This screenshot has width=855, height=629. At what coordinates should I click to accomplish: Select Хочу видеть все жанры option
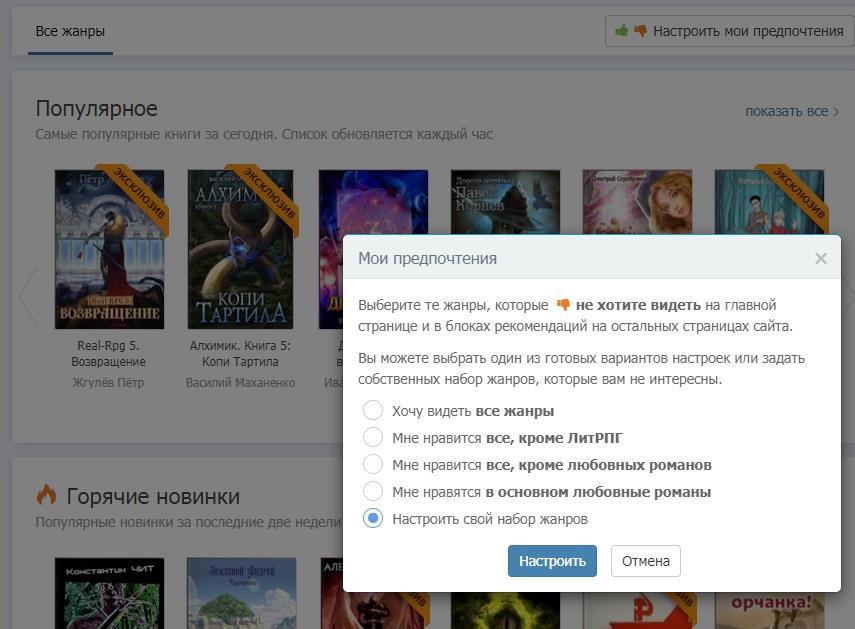coord(373,411)
